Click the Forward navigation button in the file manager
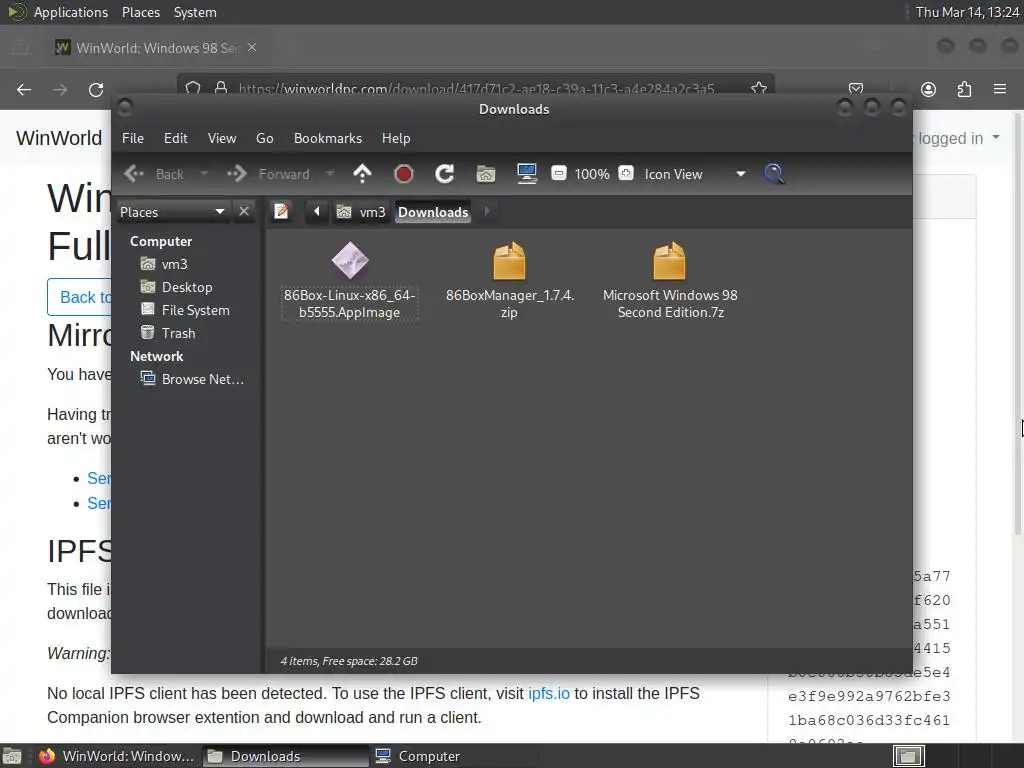 pos(268,174)
